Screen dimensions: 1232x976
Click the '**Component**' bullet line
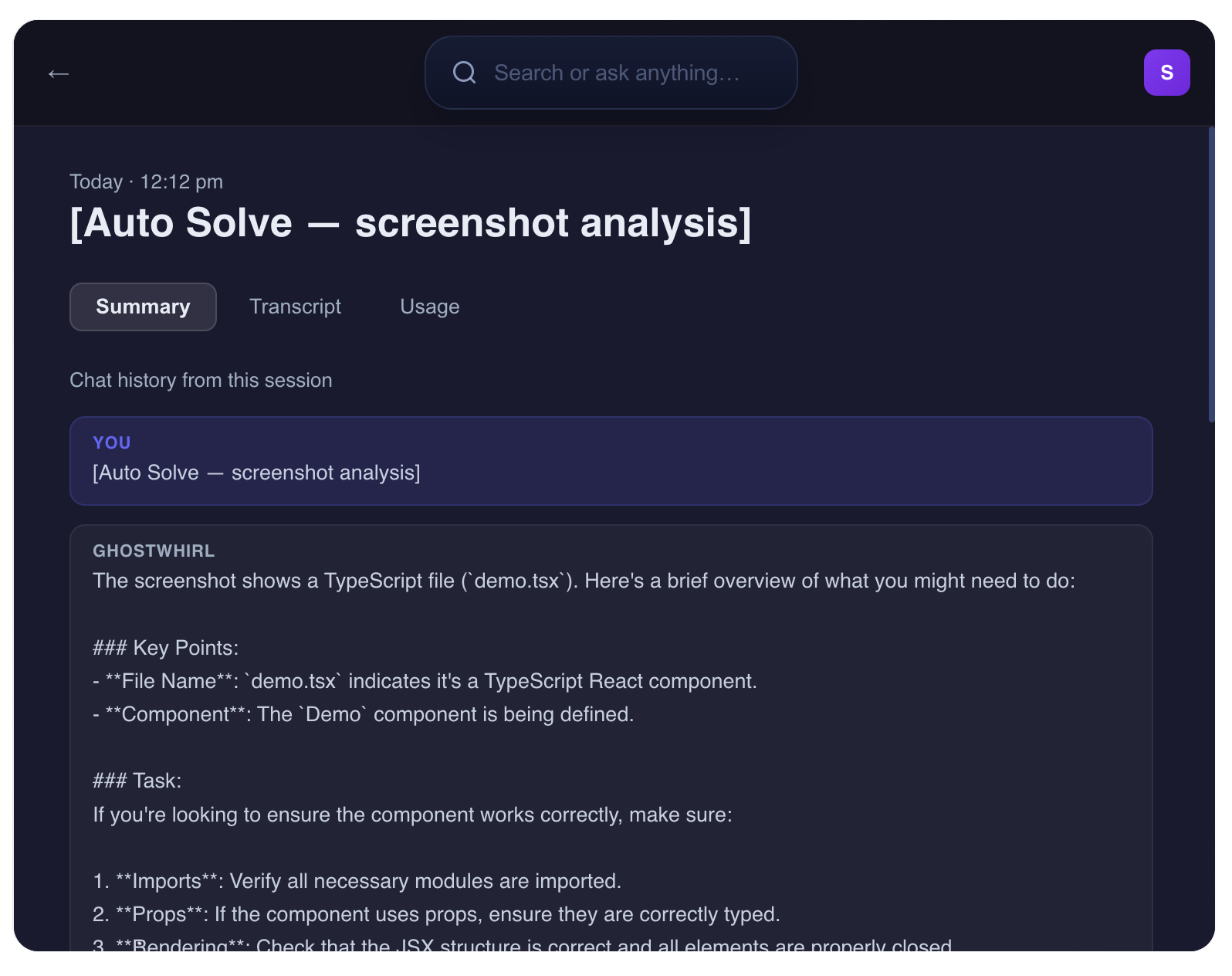tap(363, 714)
